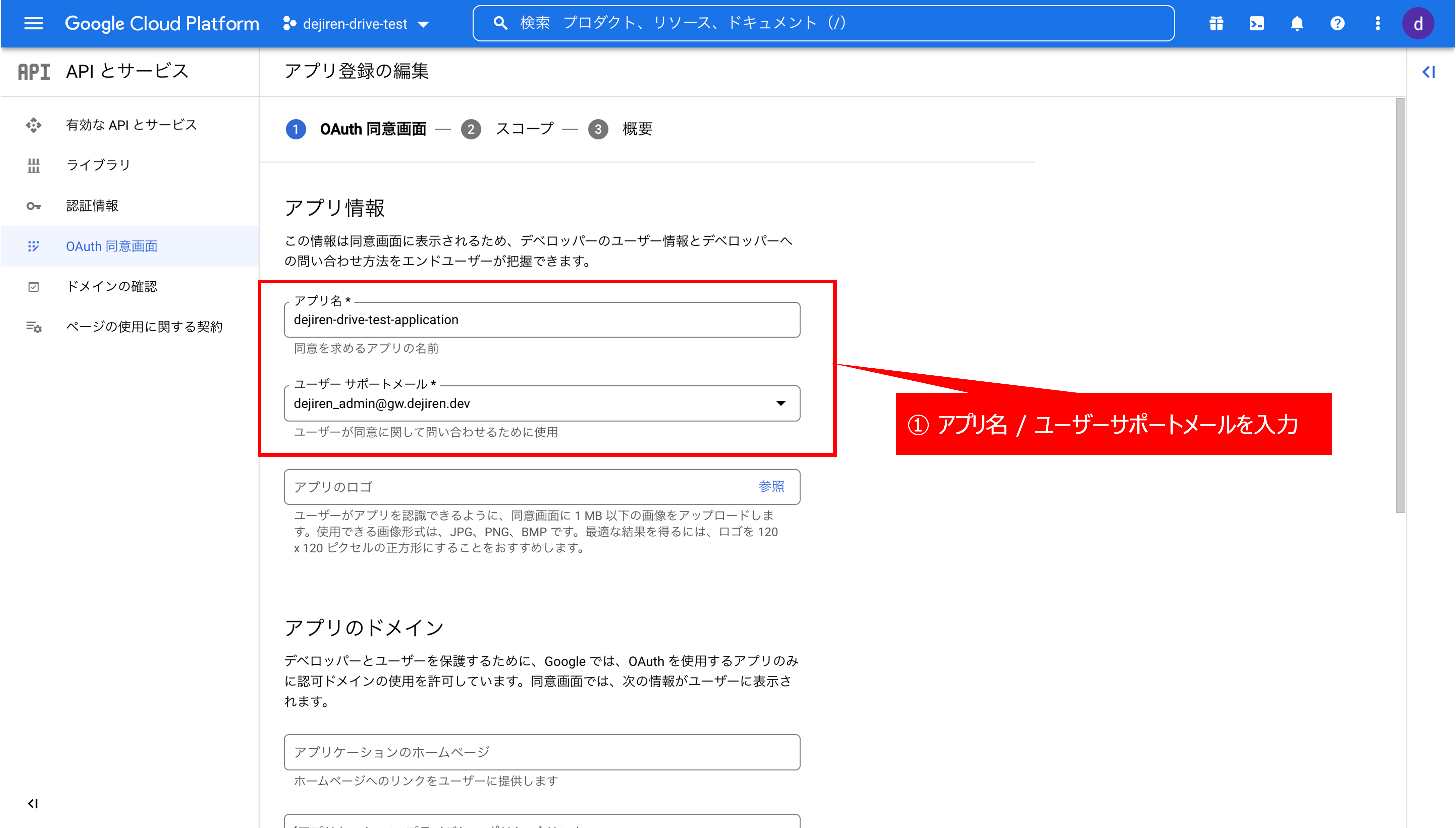Screen dimensions: 1456x828
Task: Open the gift free trial icon
Action: [x=1216, y=23]
